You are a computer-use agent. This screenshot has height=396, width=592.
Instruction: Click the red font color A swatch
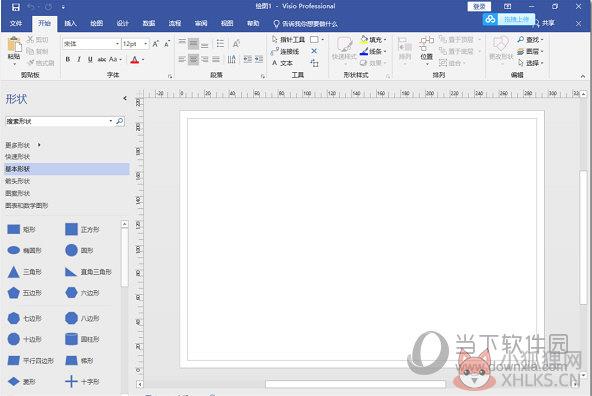pos(135,60)
